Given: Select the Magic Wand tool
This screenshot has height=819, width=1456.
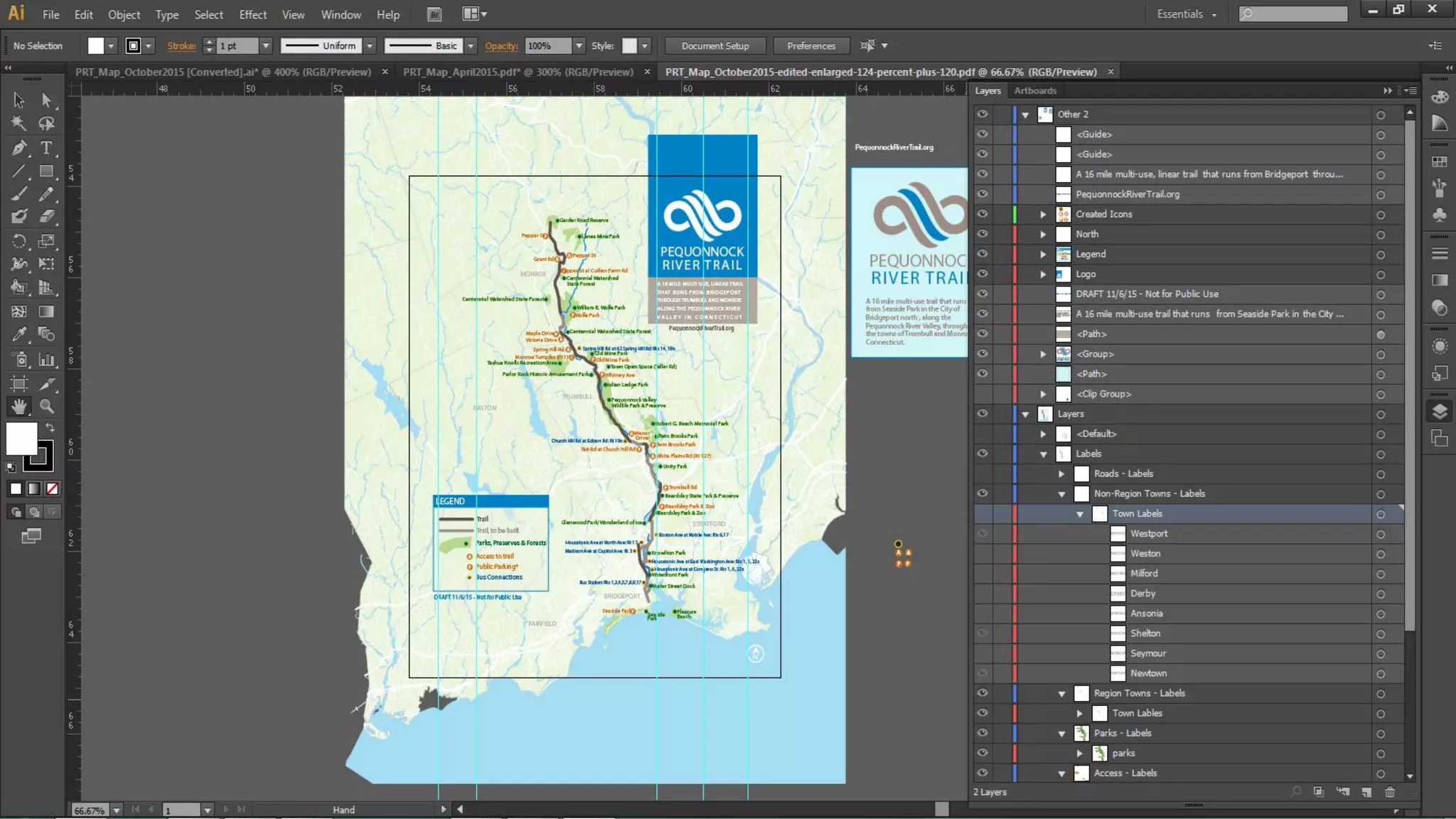Looking at the screenshot, I should [x=19, y=124].
